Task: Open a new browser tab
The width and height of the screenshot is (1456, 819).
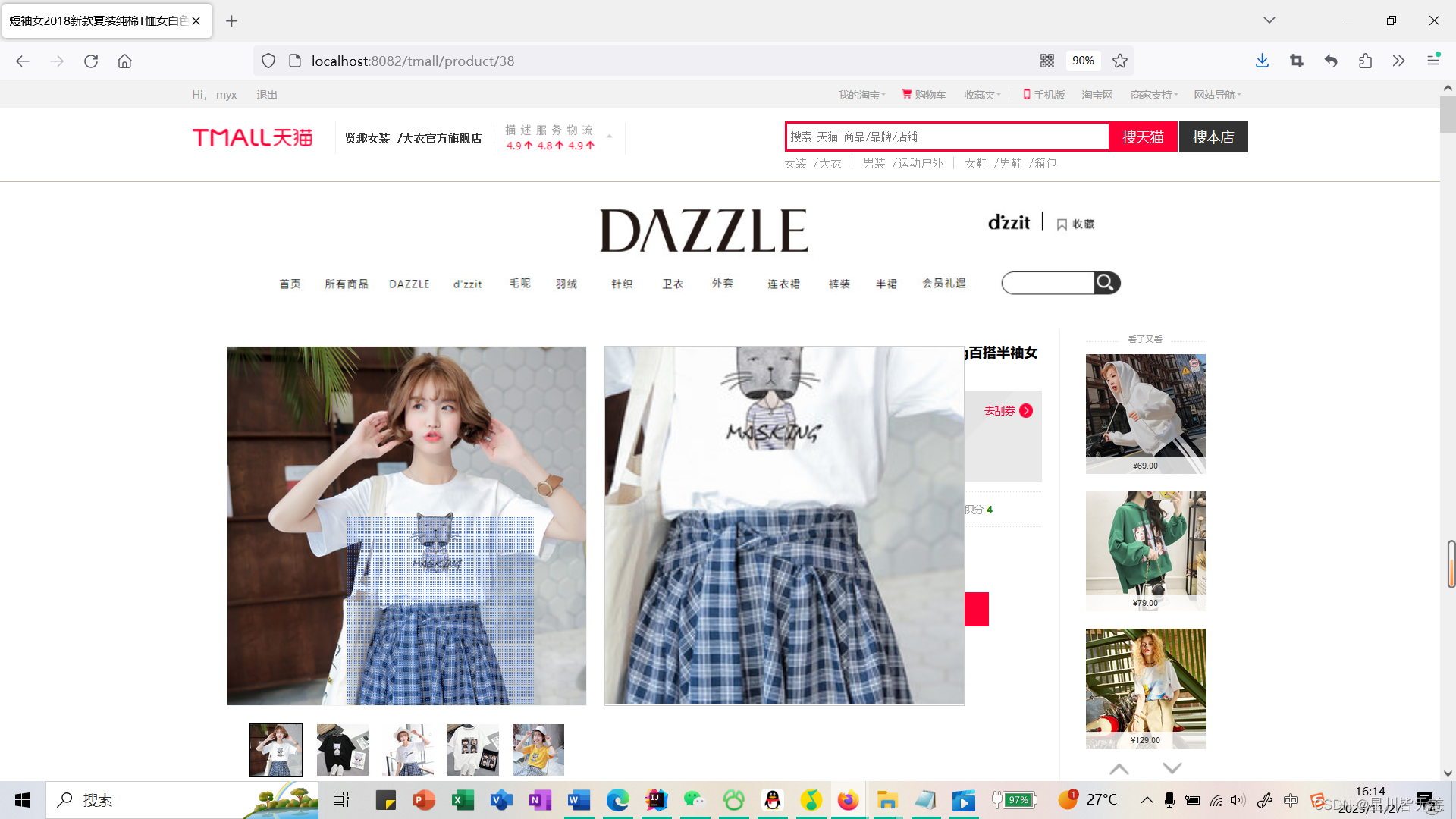Action: pos(232,20)
